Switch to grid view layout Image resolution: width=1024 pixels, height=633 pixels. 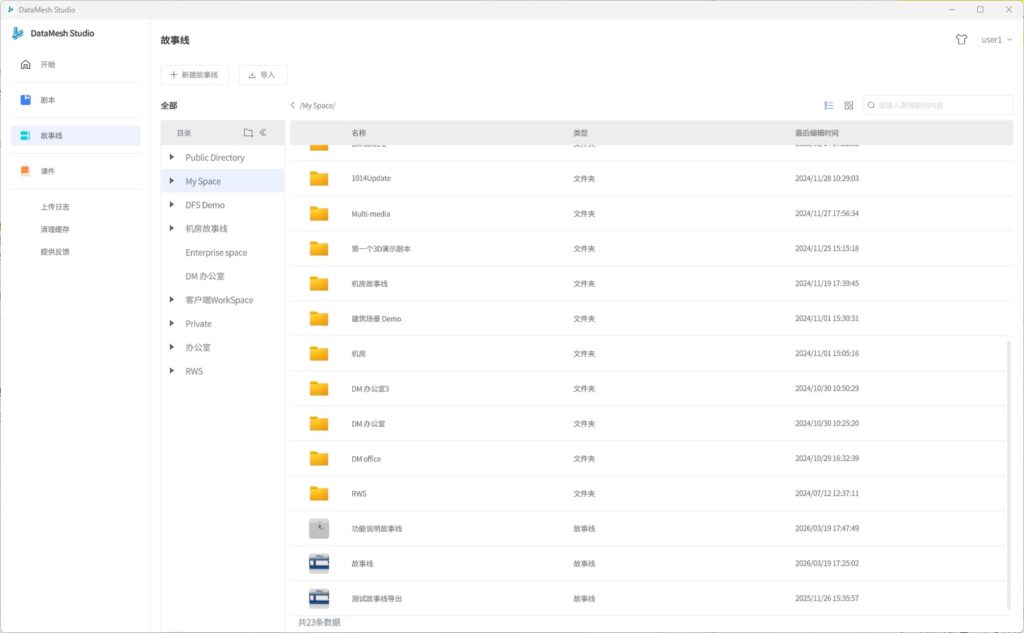pos(849,105)
